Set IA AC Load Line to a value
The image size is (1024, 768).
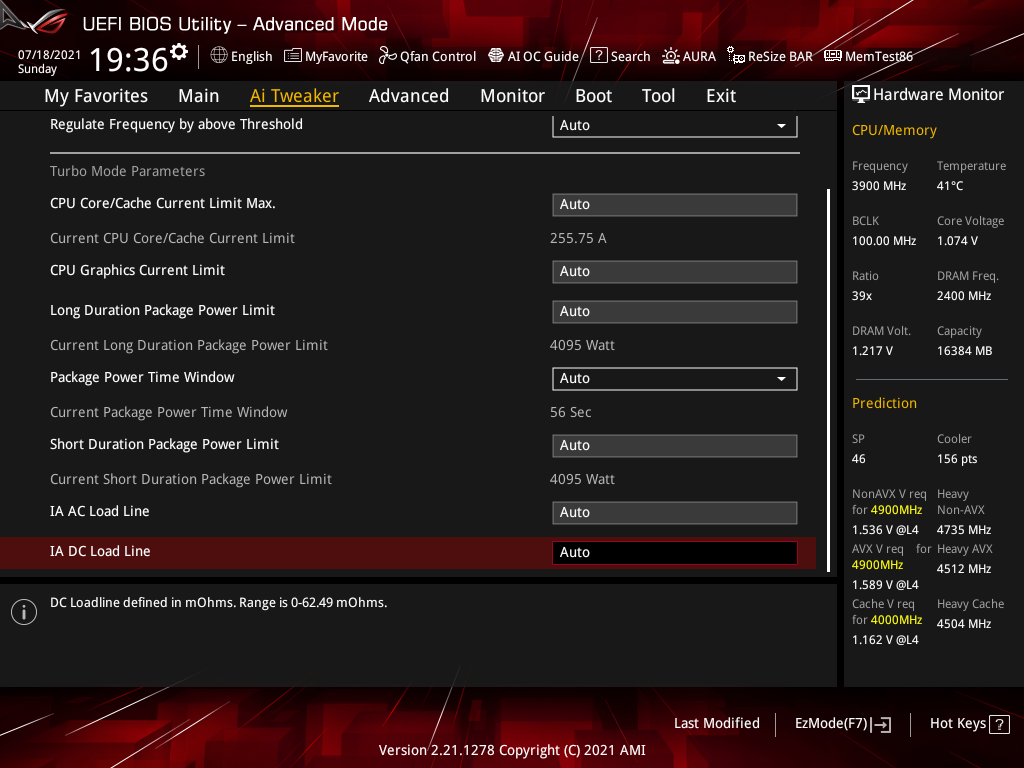674,512
